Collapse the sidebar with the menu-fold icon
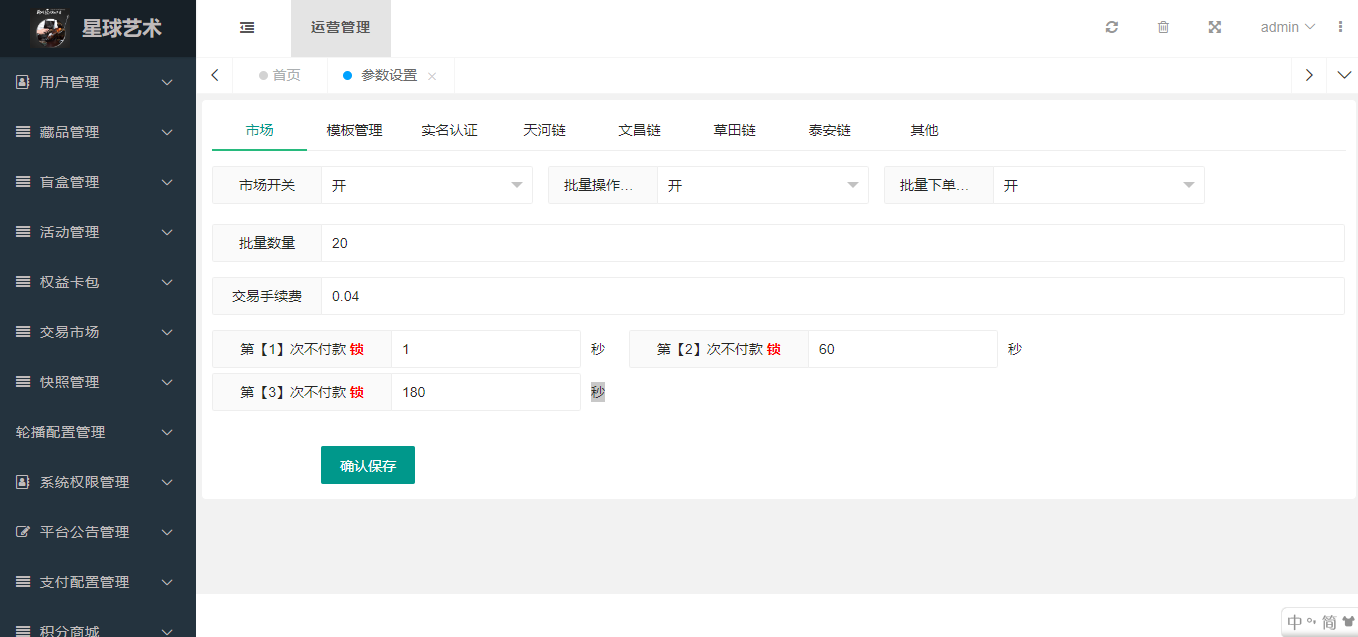 pos(247,28)
